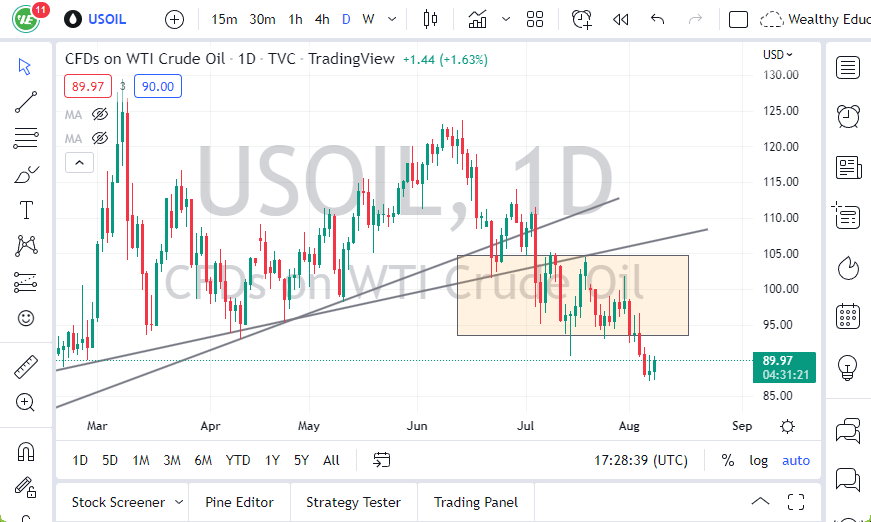This screenshot has height=522, width=871.
Task: Select the trend line drawing tool
Action: point(26,101)
